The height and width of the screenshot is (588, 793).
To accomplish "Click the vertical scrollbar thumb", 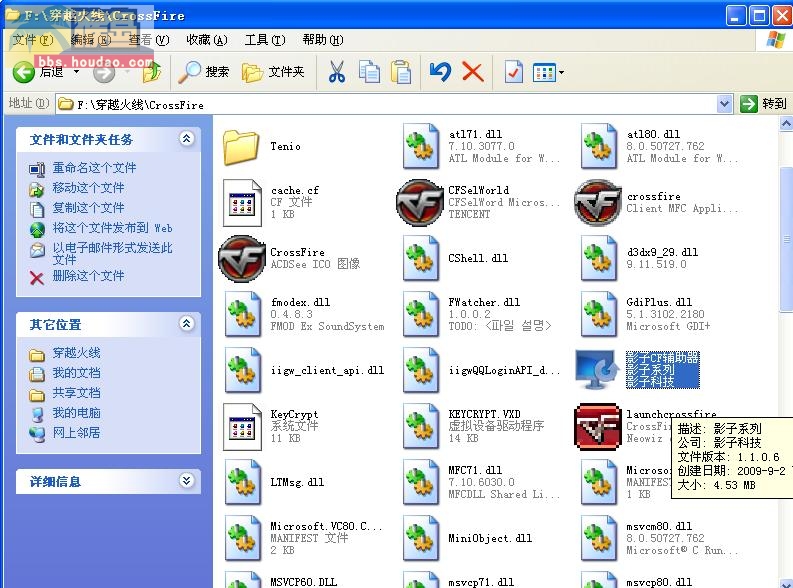I will click(x=786, y=239).
